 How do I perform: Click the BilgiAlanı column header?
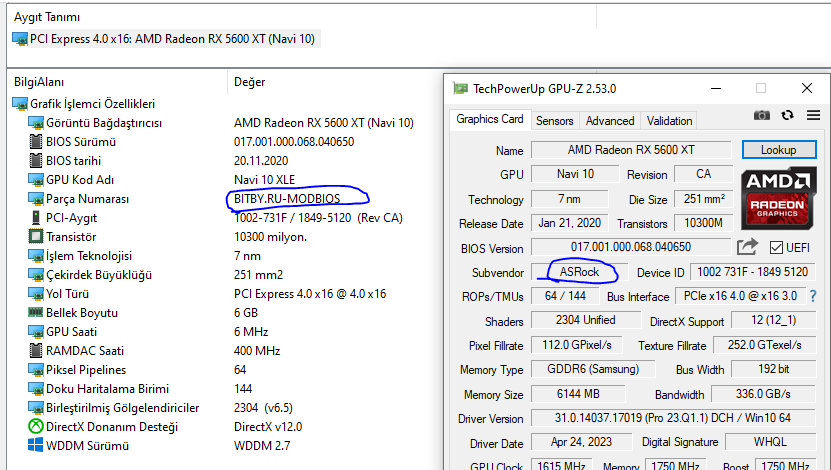tap(39, 82)
